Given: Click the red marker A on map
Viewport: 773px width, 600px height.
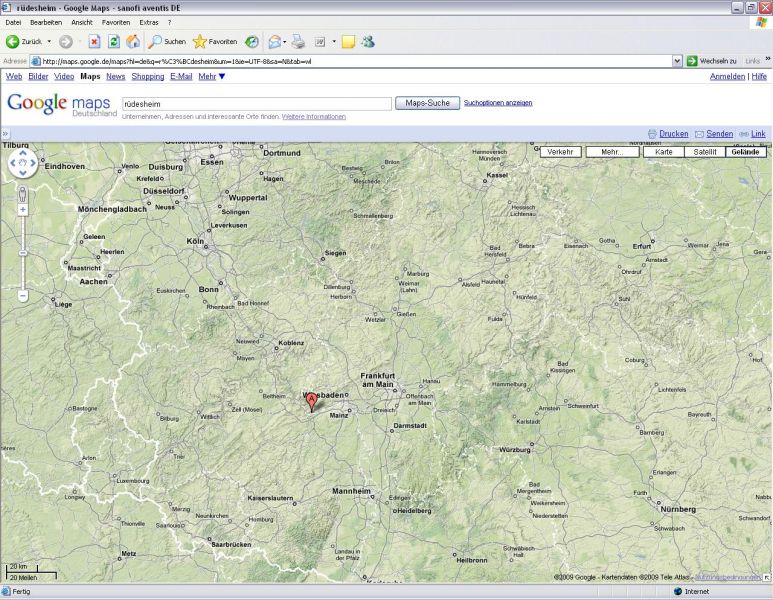Looking at the screenshot, I should 312,401.
